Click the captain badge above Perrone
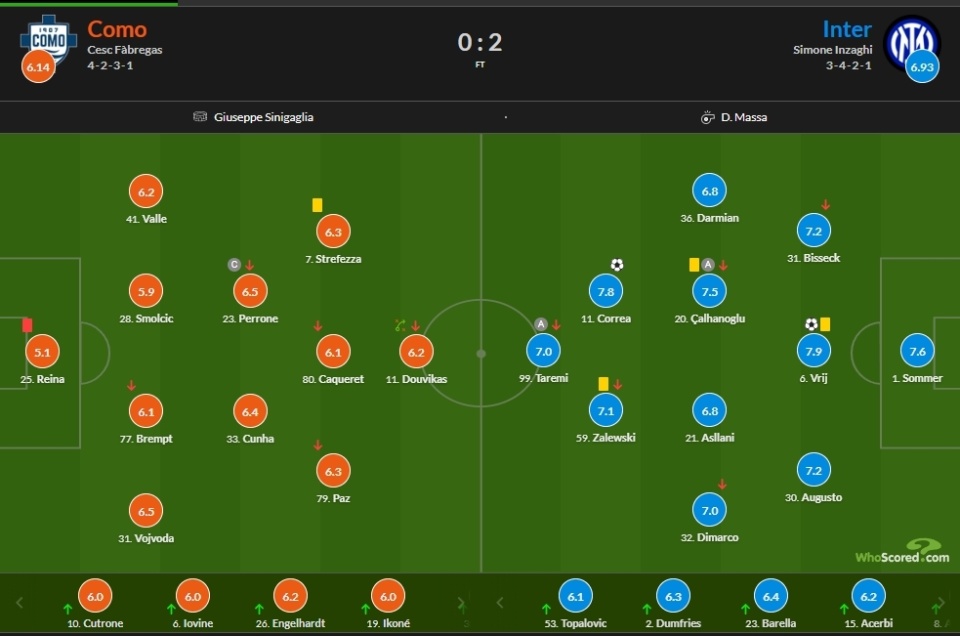 point(234,264)
